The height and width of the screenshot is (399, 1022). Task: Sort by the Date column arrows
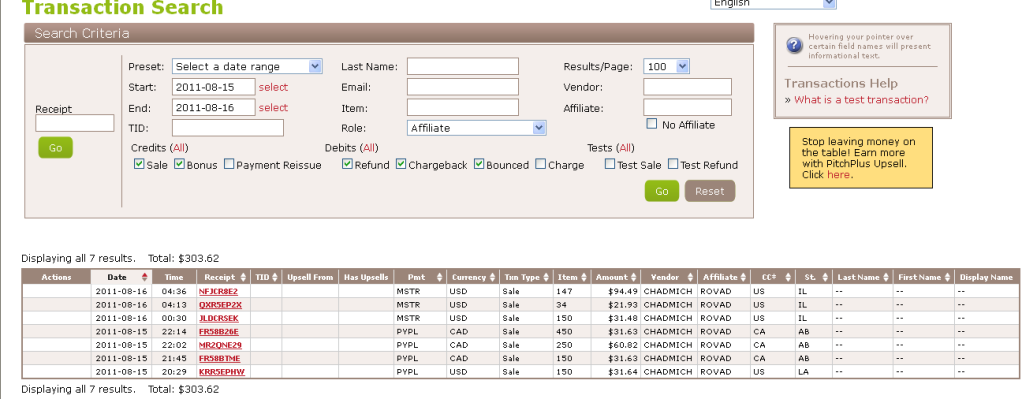[x=145, y=277]
